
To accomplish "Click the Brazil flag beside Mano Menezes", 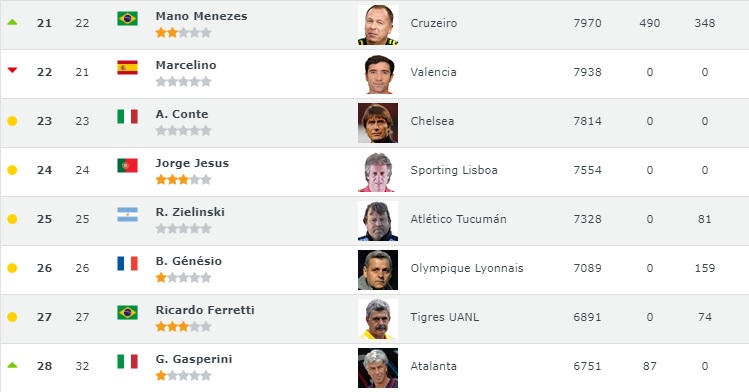I will click(128, 19).
